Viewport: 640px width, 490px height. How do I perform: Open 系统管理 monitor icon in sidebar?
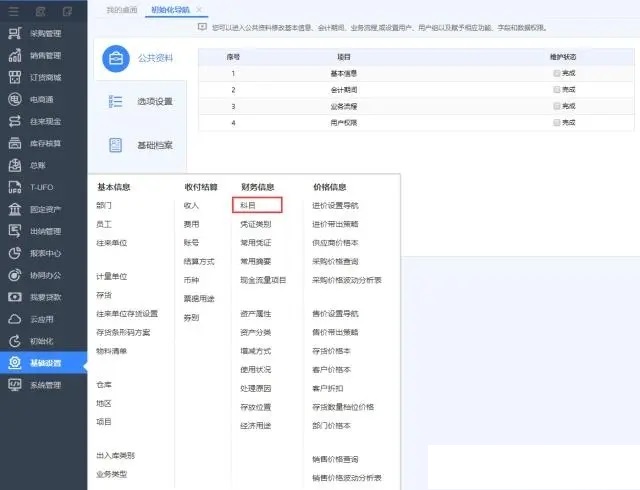click(x=15, y=385)
